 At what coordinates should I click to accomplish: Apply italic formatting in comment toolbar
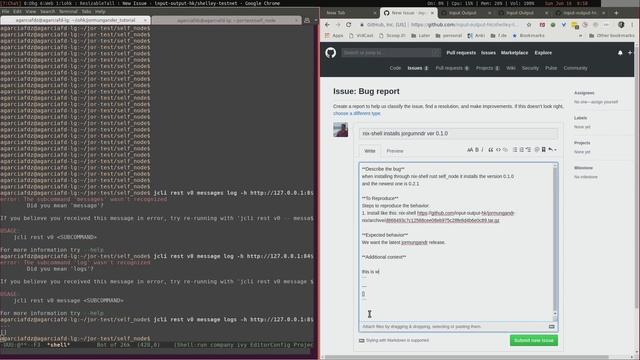click(482, 150)
